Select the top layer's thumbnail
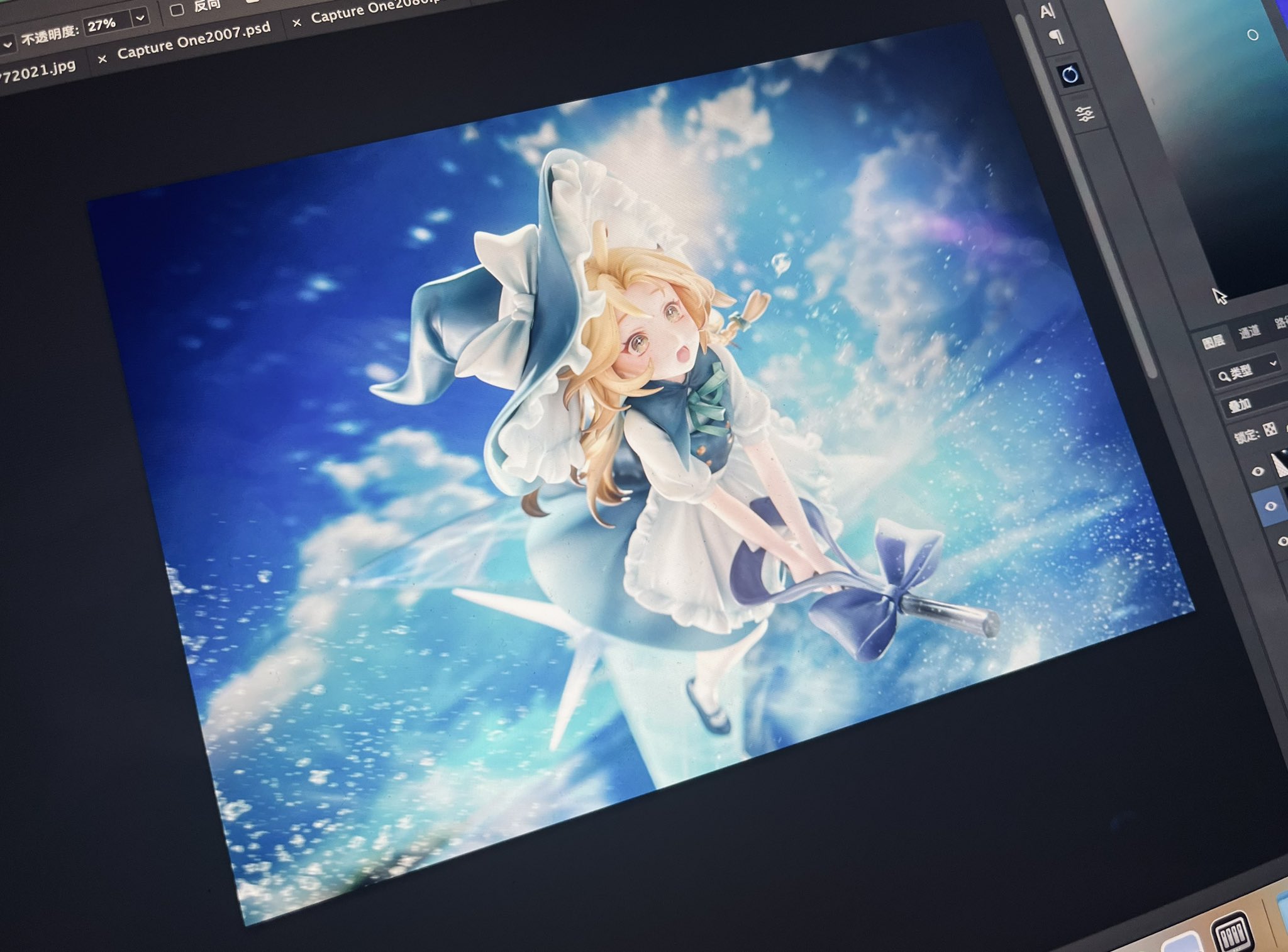 [1280, 463]
